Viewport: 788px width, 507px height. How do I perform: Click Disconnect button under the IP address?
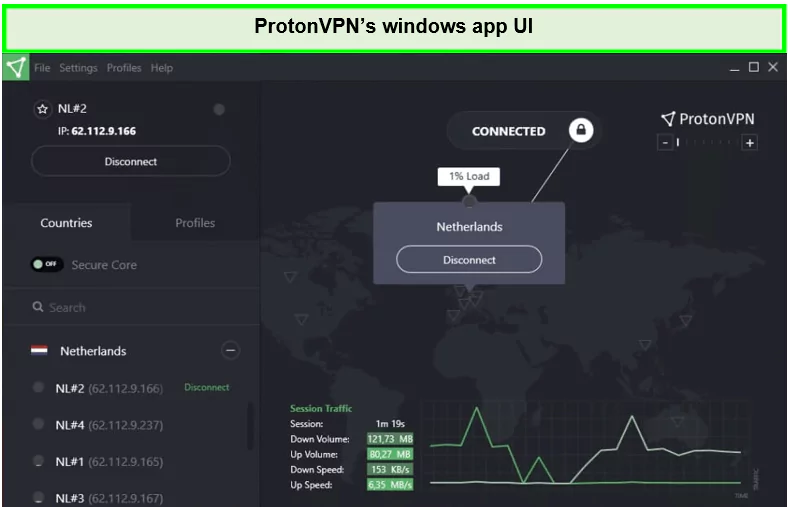pos(131,161)
